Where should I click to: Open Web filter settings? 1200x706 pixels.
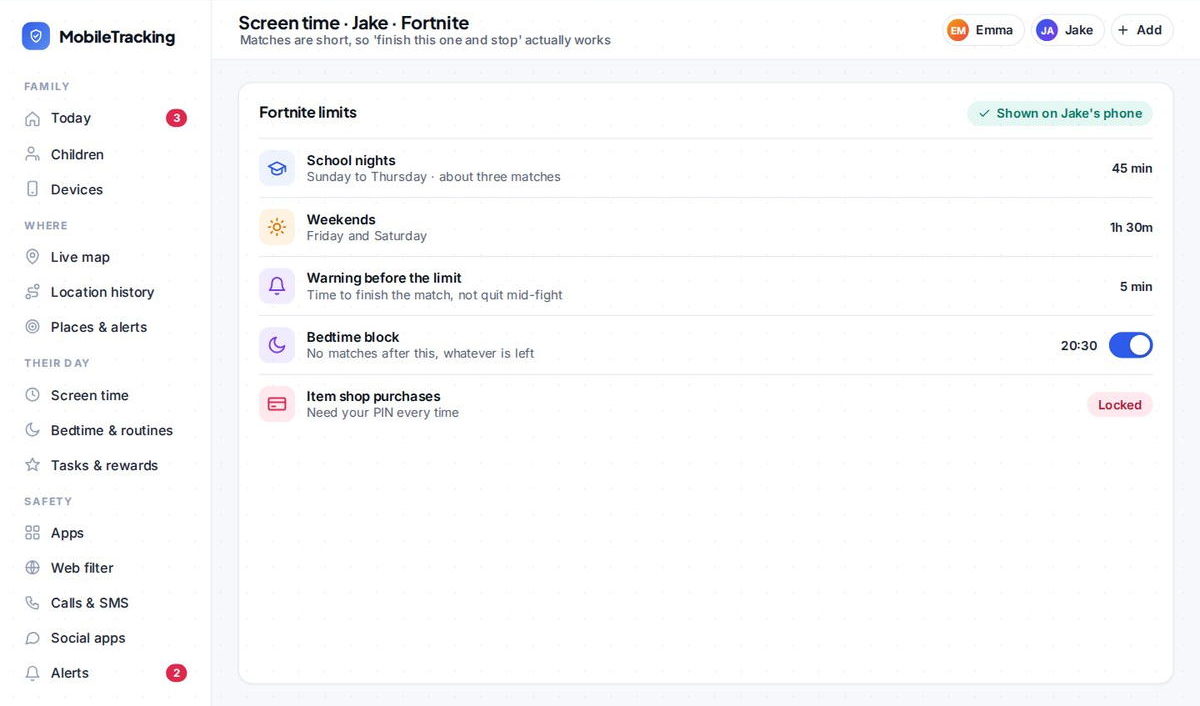pos(105,568)
